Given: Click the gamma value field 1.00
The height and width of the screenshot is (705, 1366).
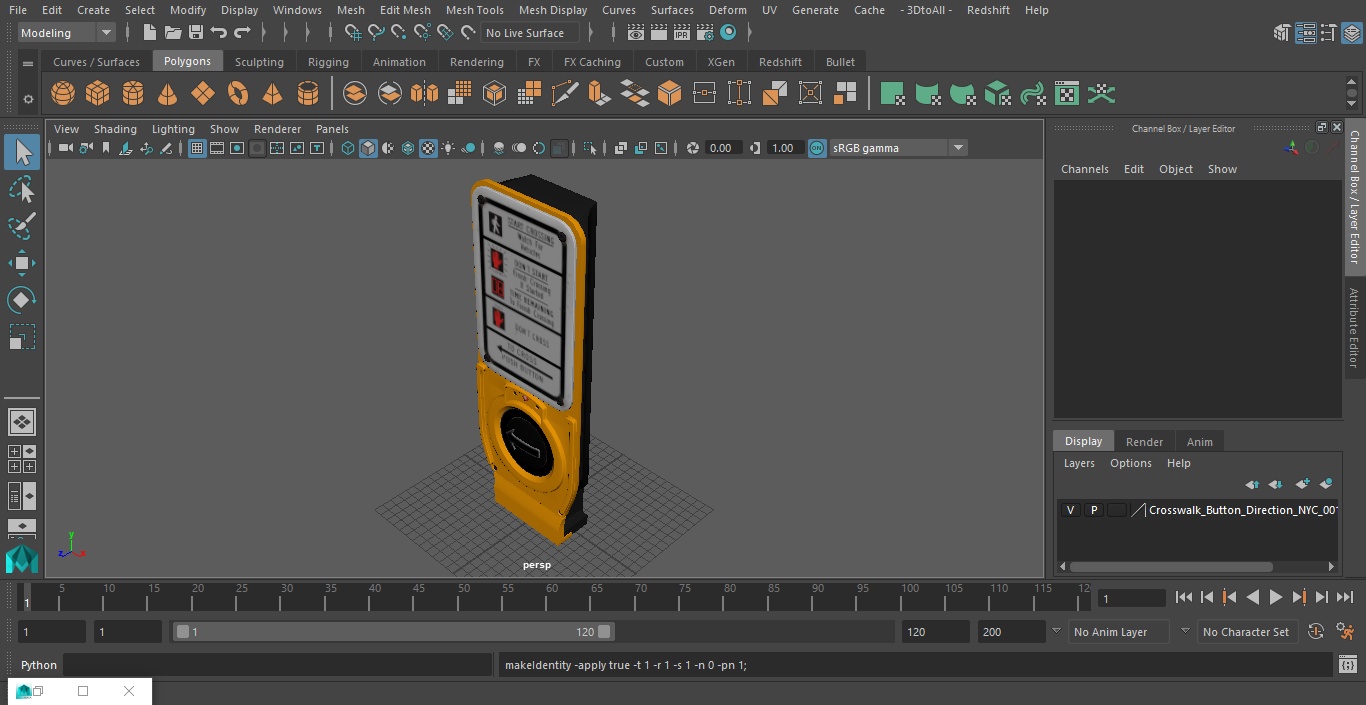Looking at the screenshot, I should tap(783, 148).
